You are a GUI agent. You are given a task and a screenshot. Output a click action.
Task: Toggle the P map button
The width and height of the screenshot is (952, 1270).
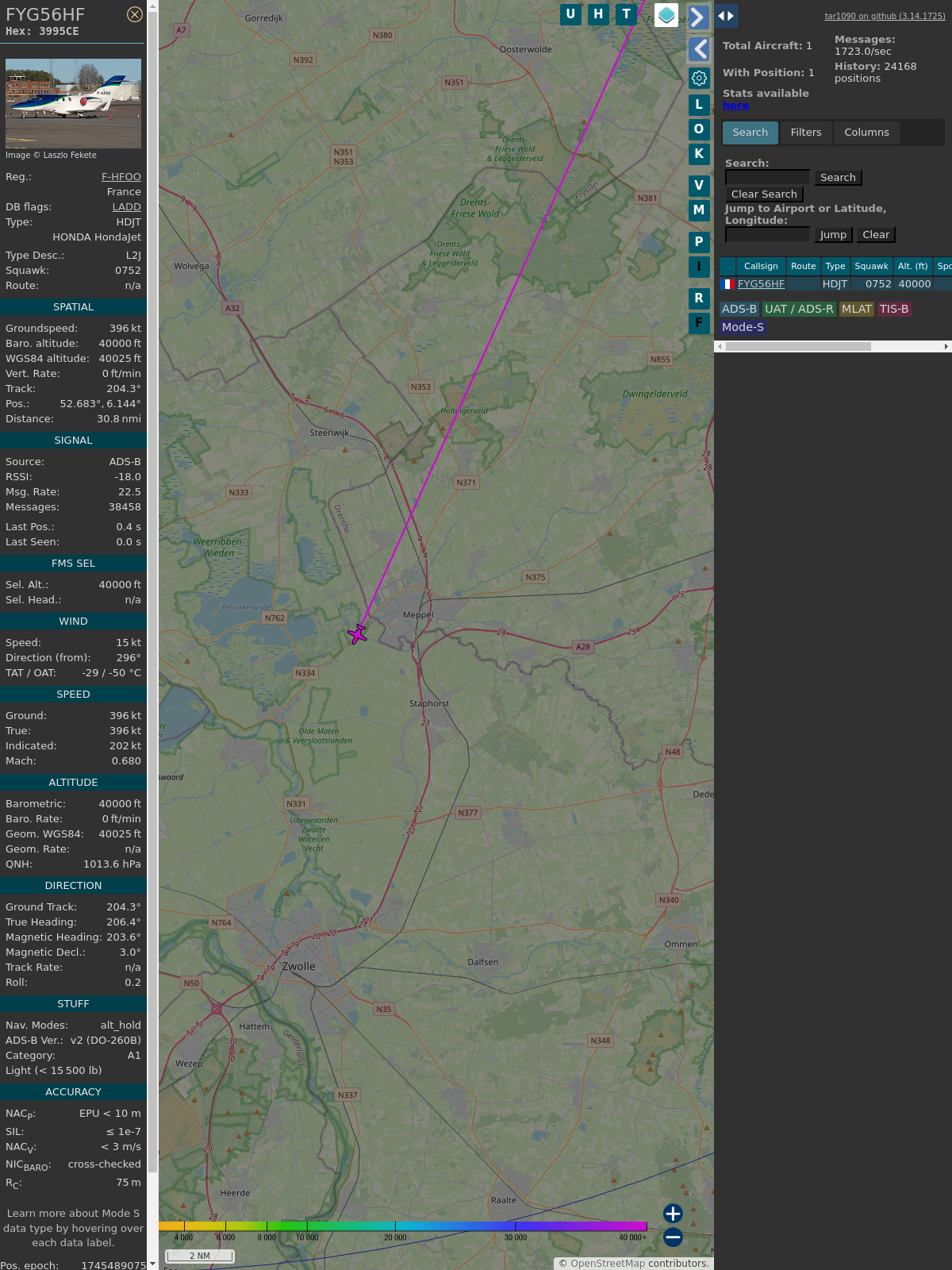(x=699, y=242)
